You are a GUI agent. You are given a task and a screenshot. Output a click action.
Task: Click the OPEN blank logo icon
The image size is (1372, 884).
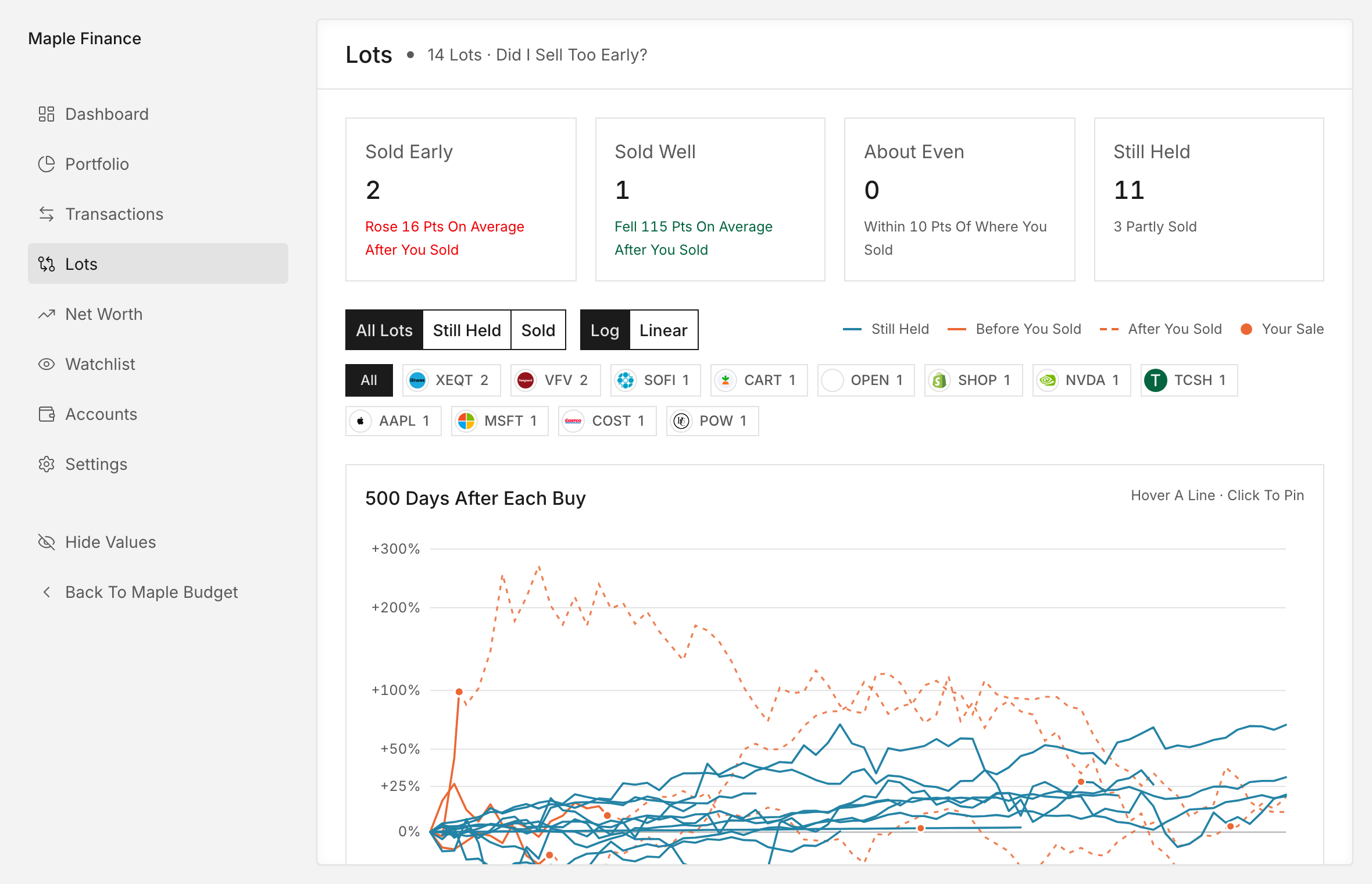pos(833,380)
